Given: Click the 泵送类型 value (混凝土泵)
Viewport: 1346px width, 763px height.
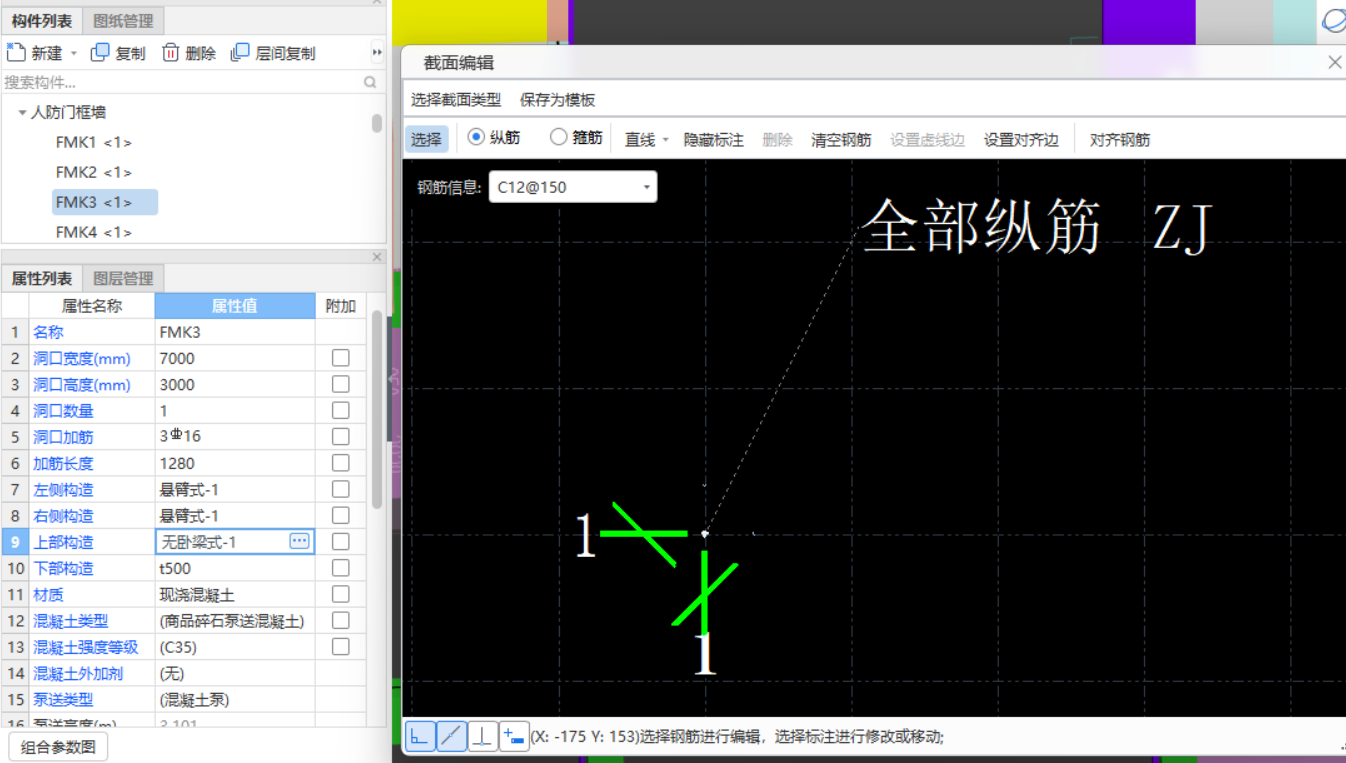Looking at the screenshot, I should tap(235, 699).
